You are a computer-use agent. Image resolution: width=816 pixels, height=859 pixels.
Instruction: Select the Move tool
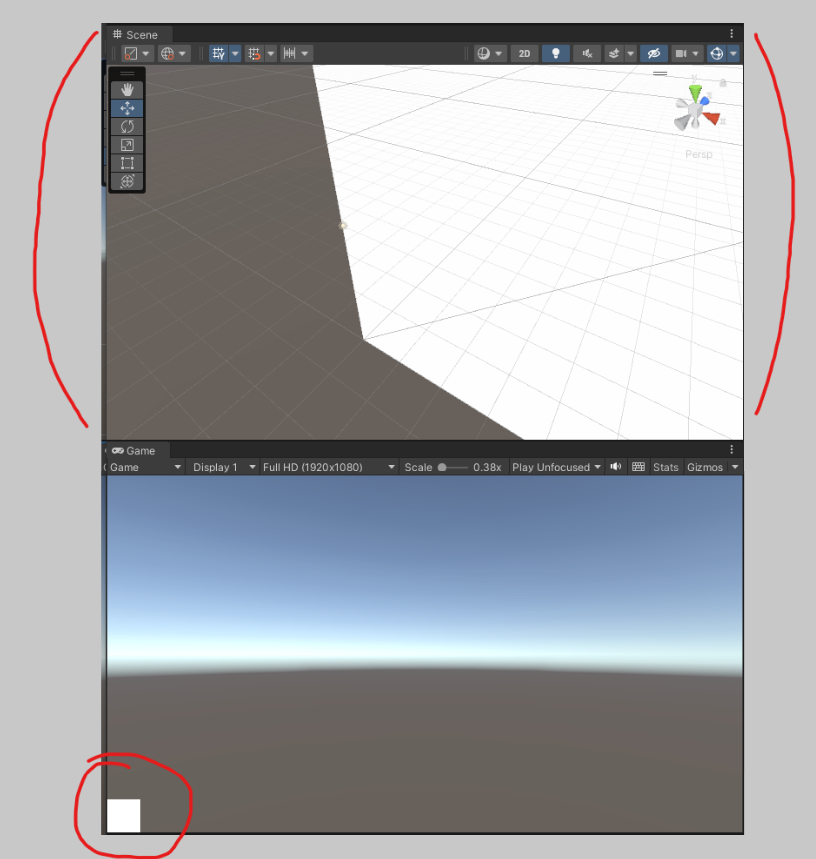pyautogui.click(x=127, y=108)
